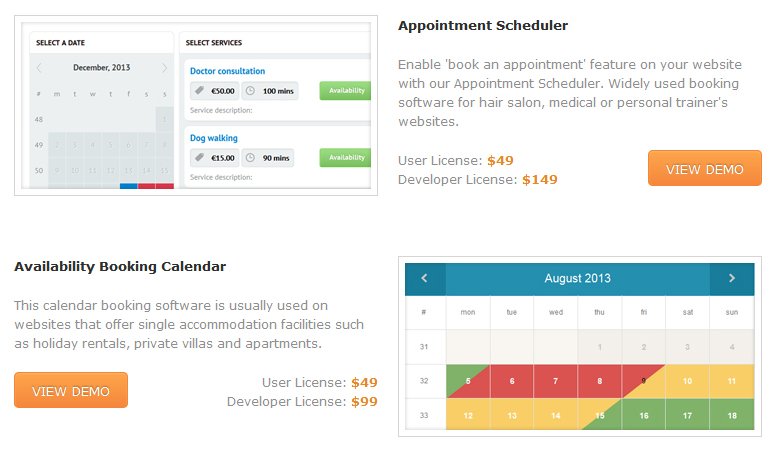Check Availability for Dog walking

click(x=346, y=158)
